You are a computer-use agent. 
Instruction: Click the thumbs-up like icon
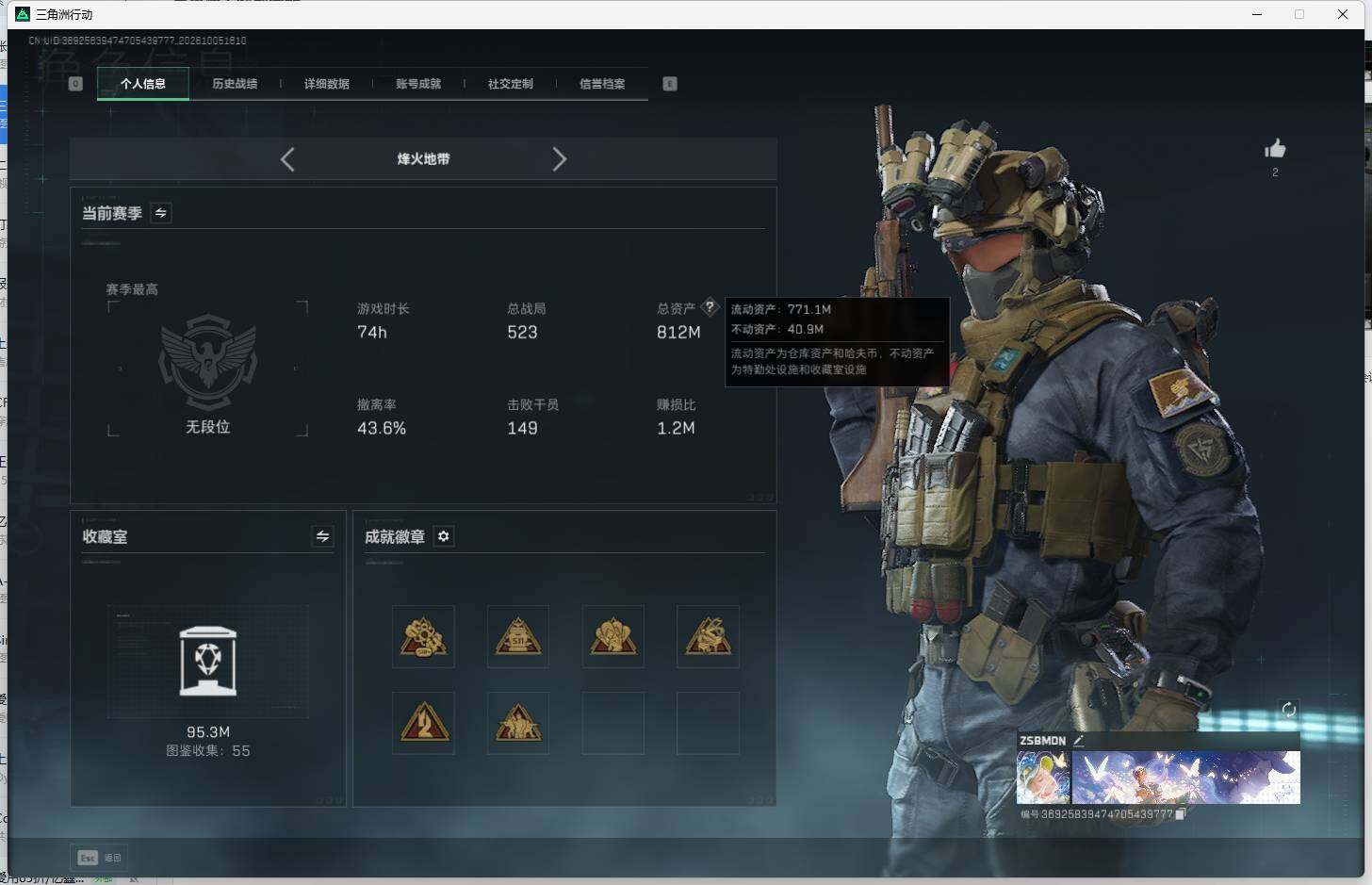(x=1275, y=149)
